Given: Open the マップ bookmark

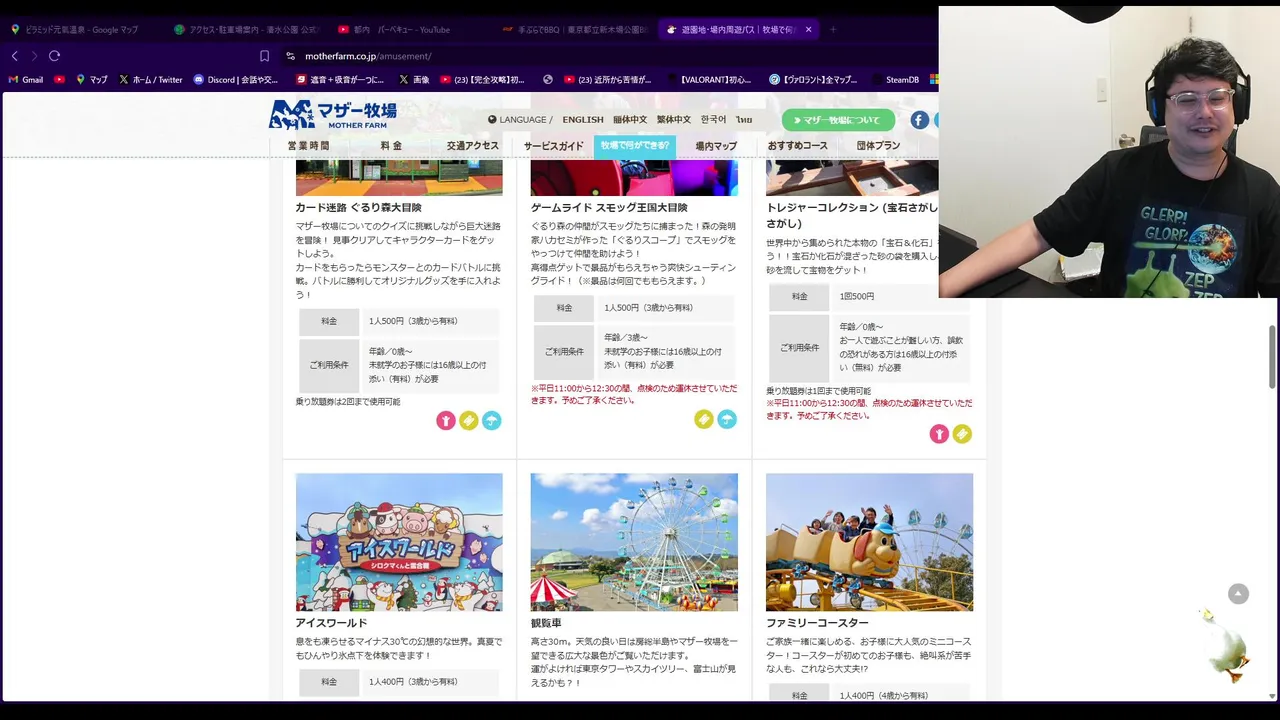Looking at the screenshot, I should [92, 79].
